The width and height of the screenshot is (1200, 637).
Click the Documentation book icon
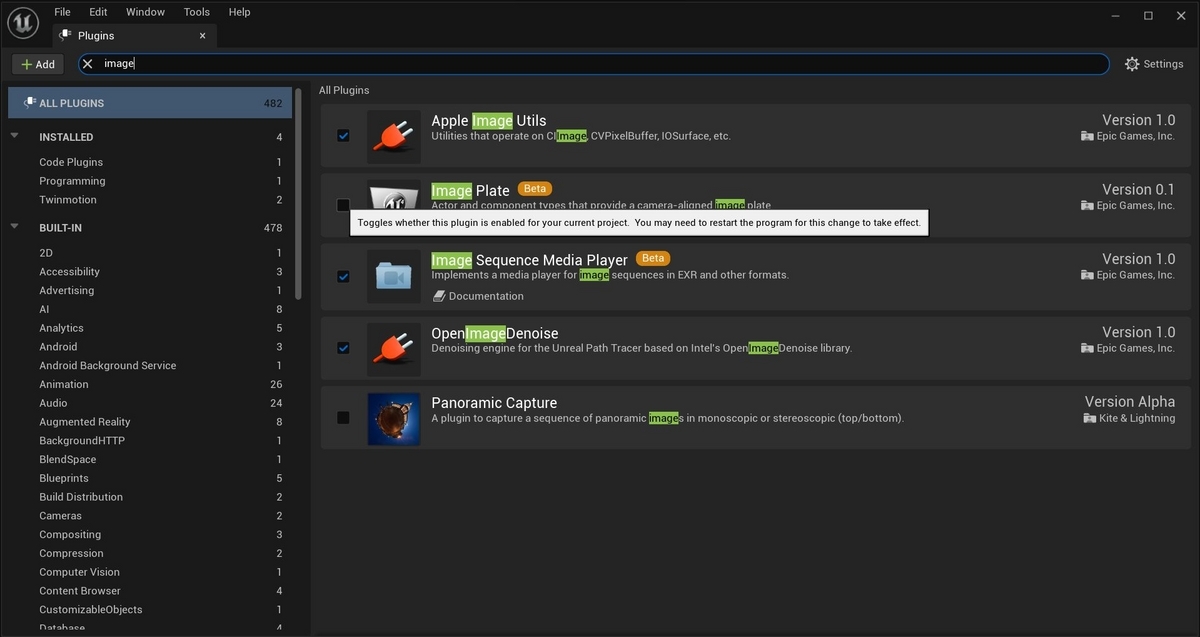click(439, 296)
